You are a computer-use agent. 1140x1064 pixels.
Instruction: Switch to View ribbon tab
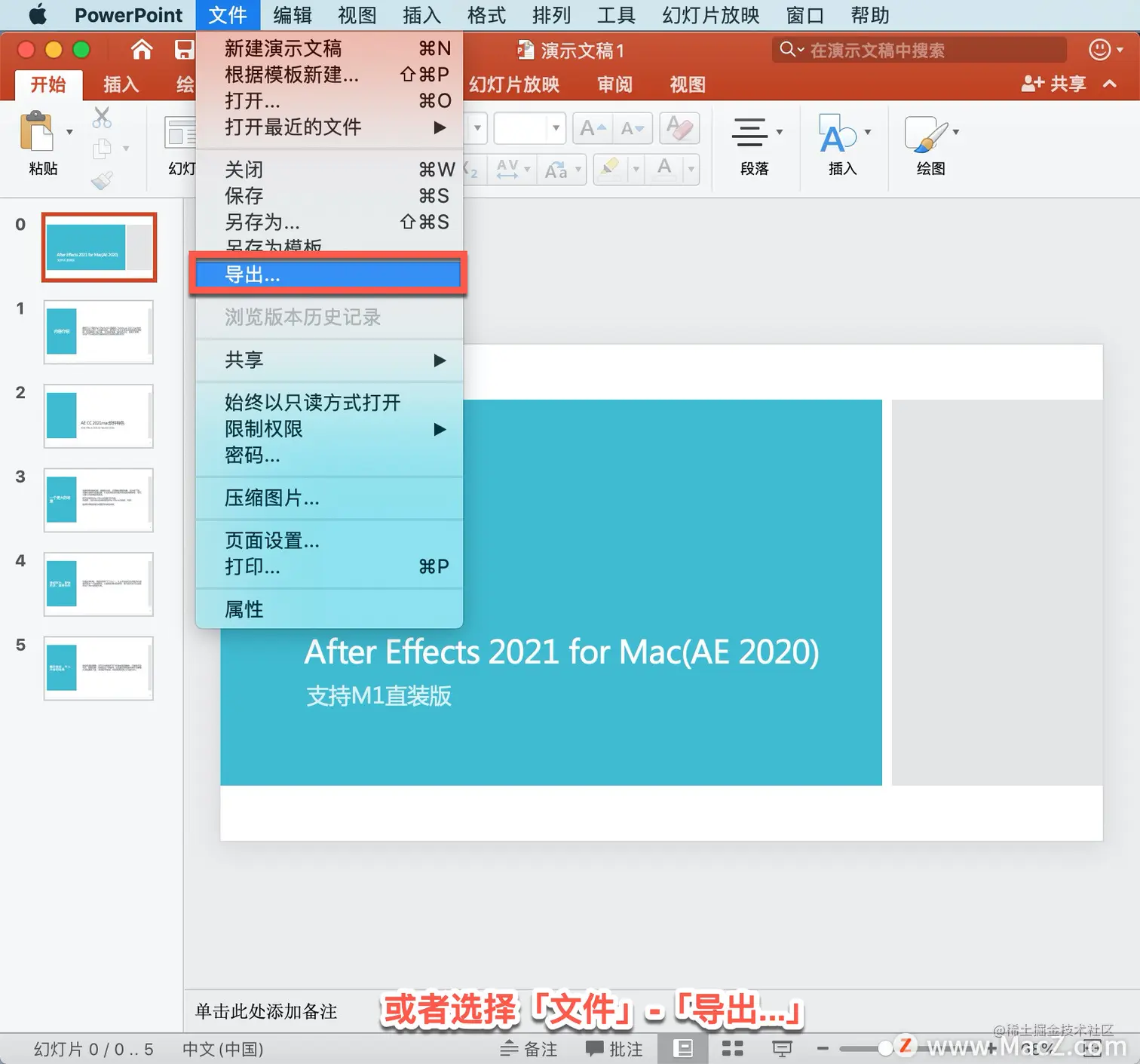point(688,84)
